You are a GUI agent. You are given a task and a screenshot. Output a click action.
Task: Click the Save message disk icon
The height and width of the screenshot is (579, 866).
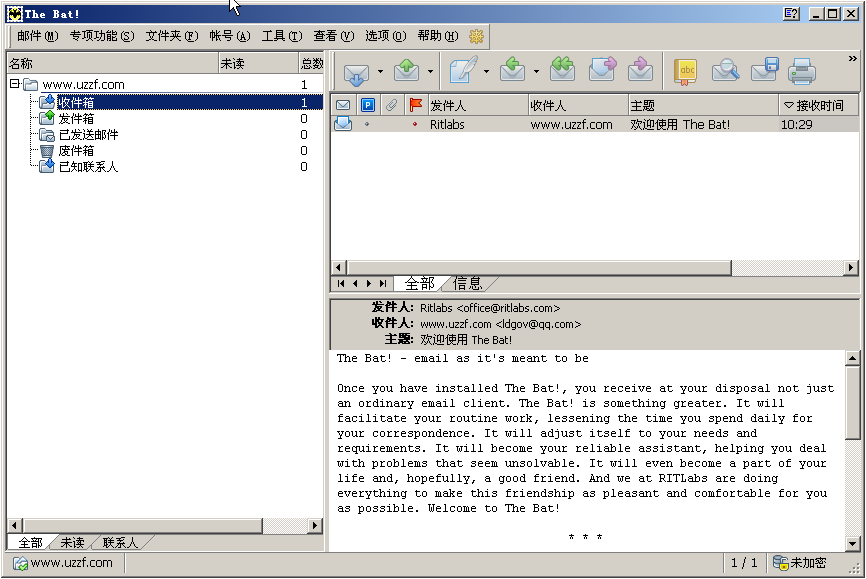click(764, 70)
